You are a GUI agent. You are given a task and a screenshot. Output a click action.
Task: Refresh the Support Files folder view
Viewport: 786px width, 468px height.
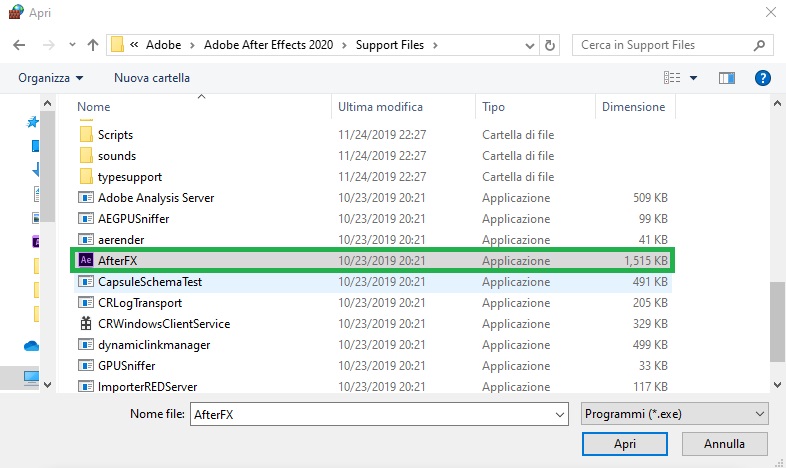tap(550, 45)
